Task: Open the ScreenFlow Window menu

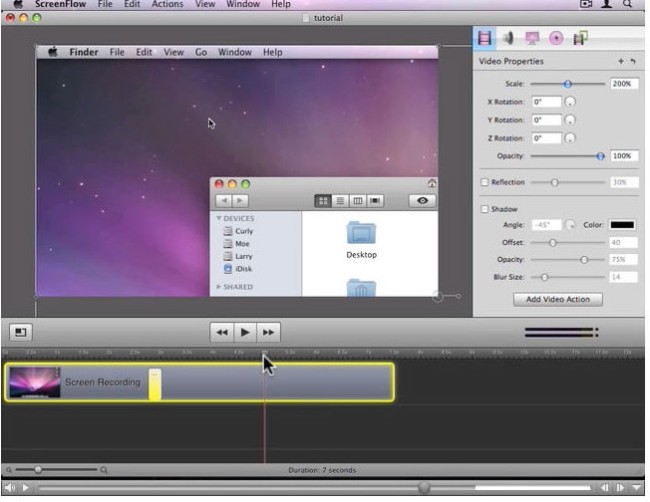Action: [243, 4]
